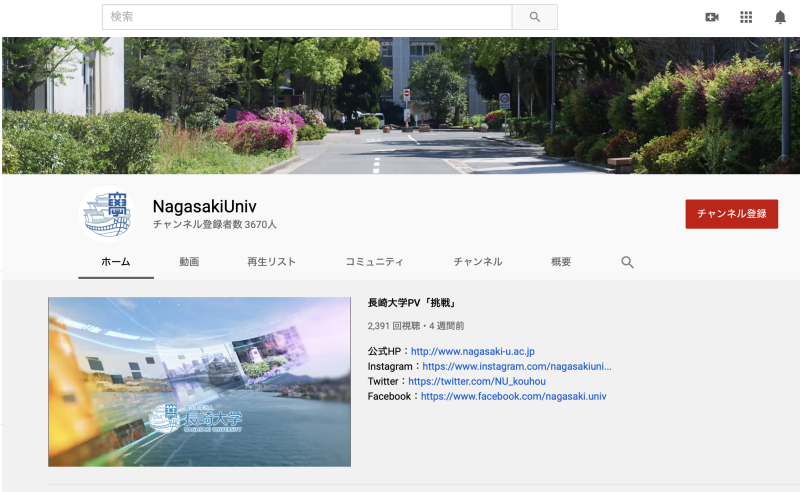Image resolution: width=800 pixels, height=492 pixels.
Task: Go to the コミュニティ tab
Action: pos(374,262)
